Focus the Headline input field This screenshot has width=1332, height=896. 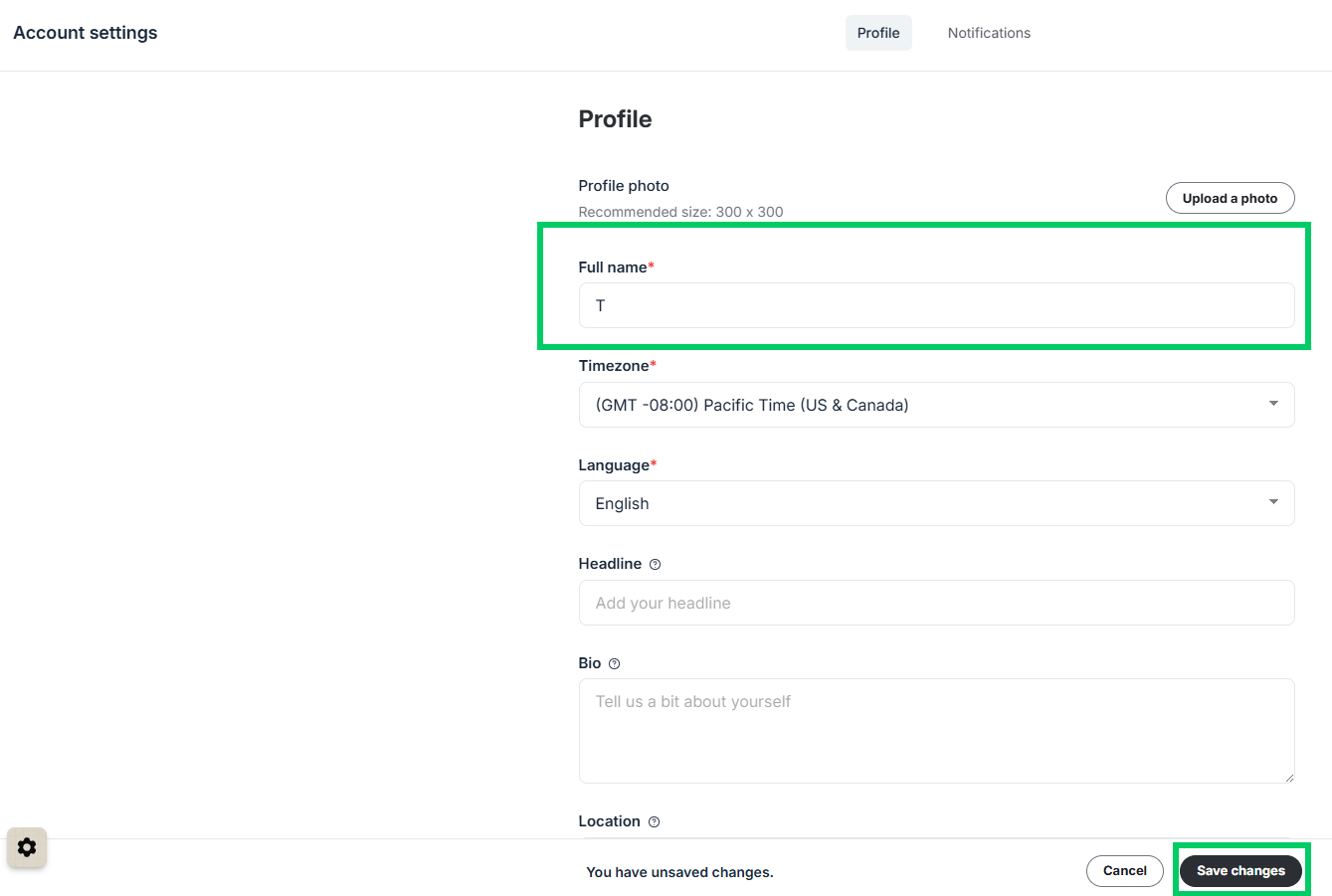point(936,603)
